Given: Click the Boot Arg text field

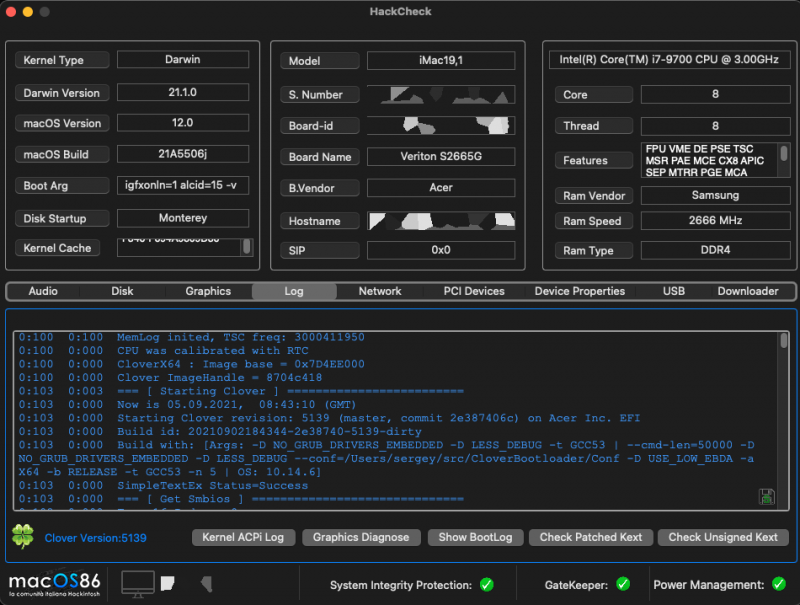Looking at the screenshot, I should pyautogui.click(x=183, y=185).
